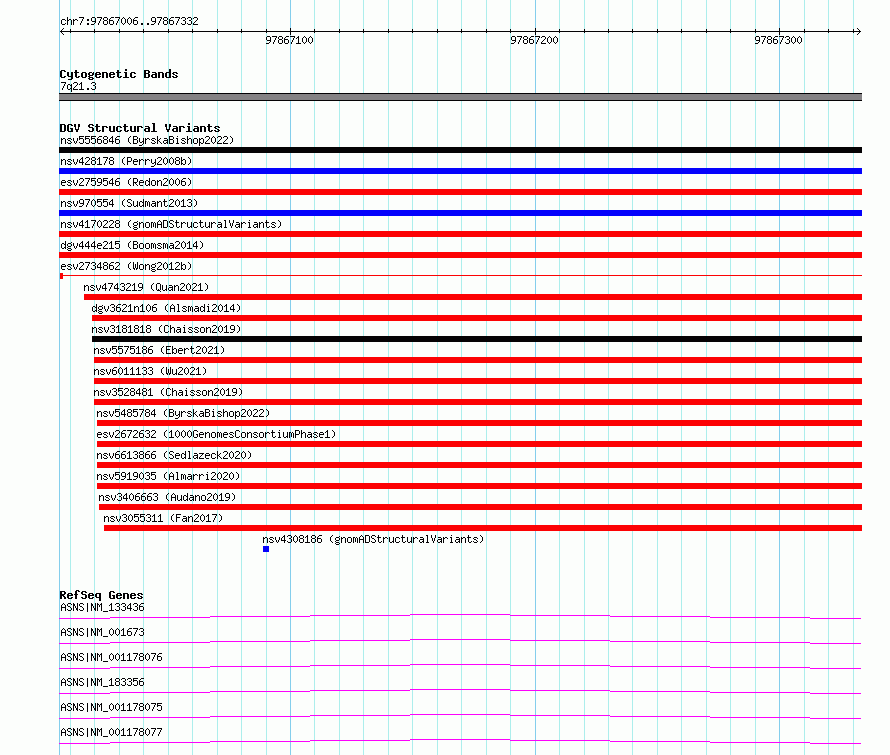Screen dimensions: 890x755
Task: Open the nsv4743219 (Quan2021) label
Action: point(146,287)
